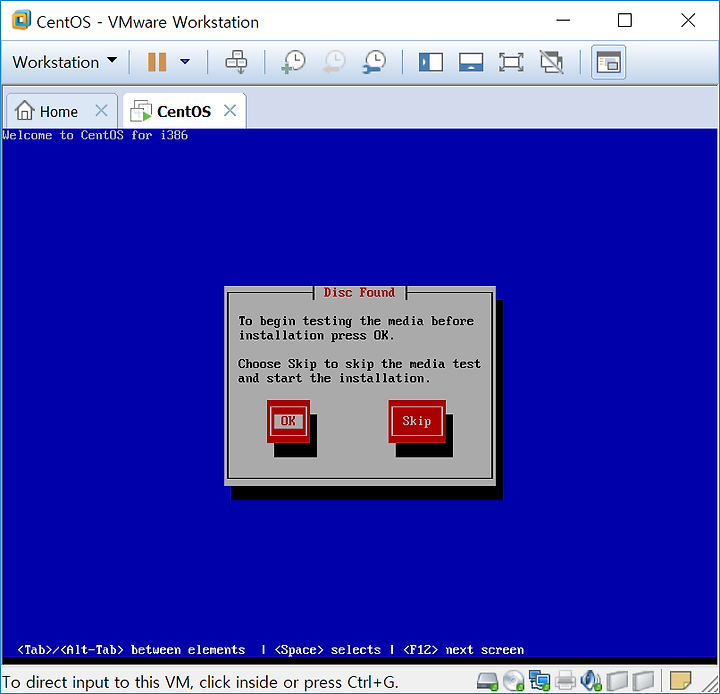720x694 pixels.
Task: Pause the virtual machine
Action: pyautogui.click(x=157, y=62)
